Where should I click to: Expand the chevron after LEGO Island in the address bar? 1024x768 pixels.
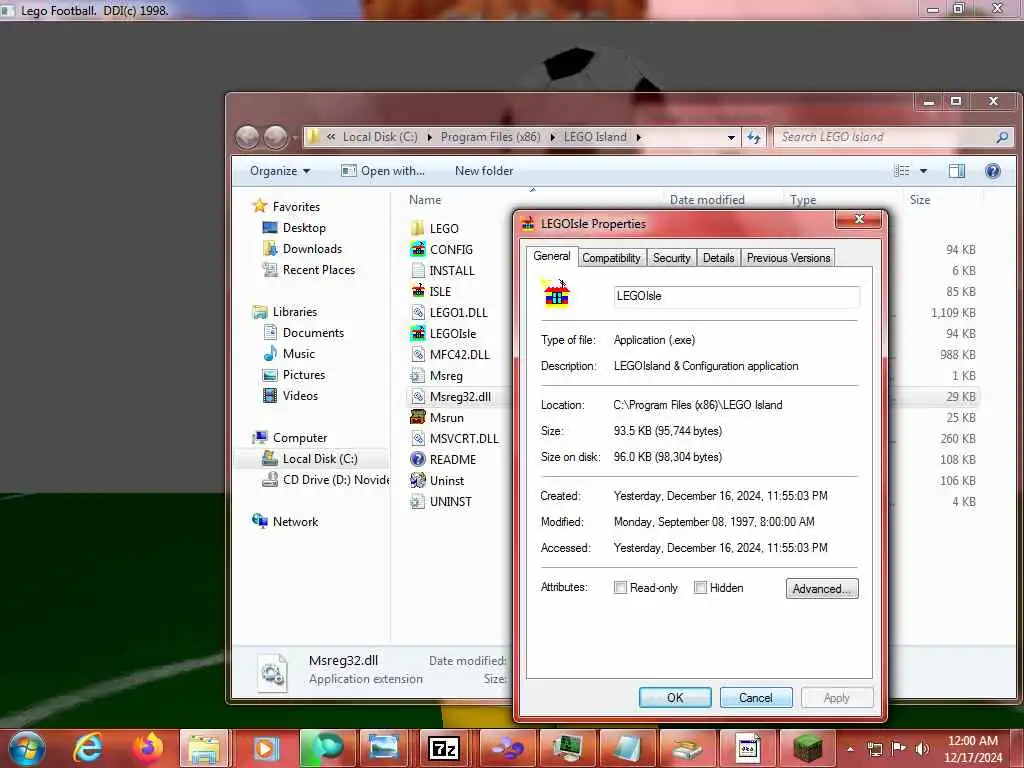pyautogui.click(x=639, y=137)
